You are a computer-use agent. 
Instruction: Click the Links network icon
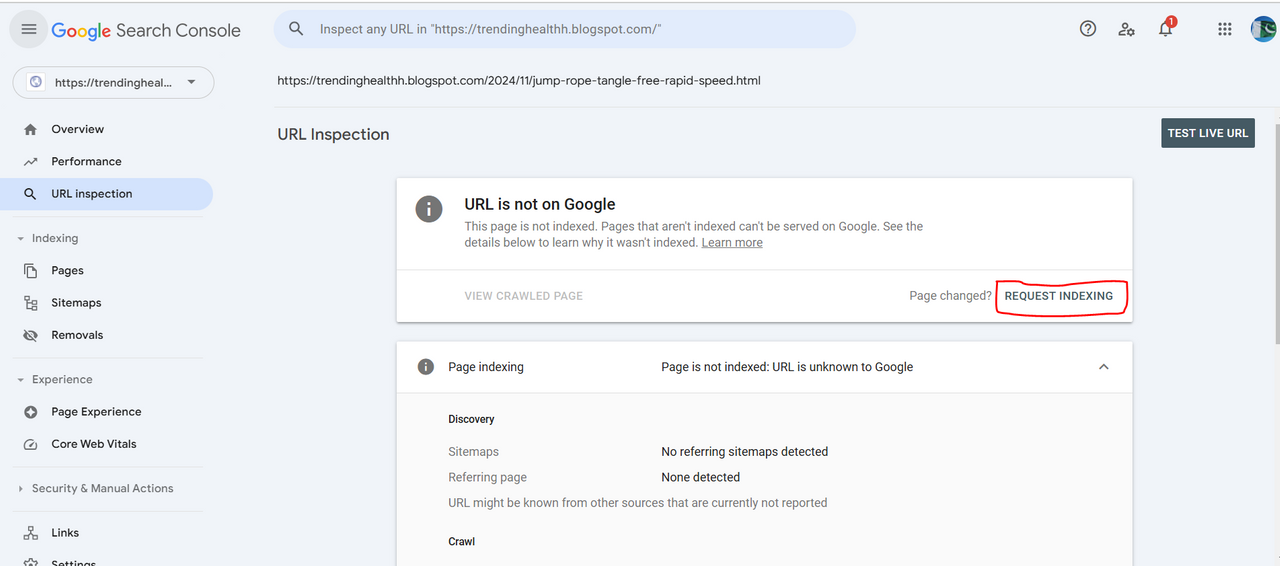click(x=30, y=533)
